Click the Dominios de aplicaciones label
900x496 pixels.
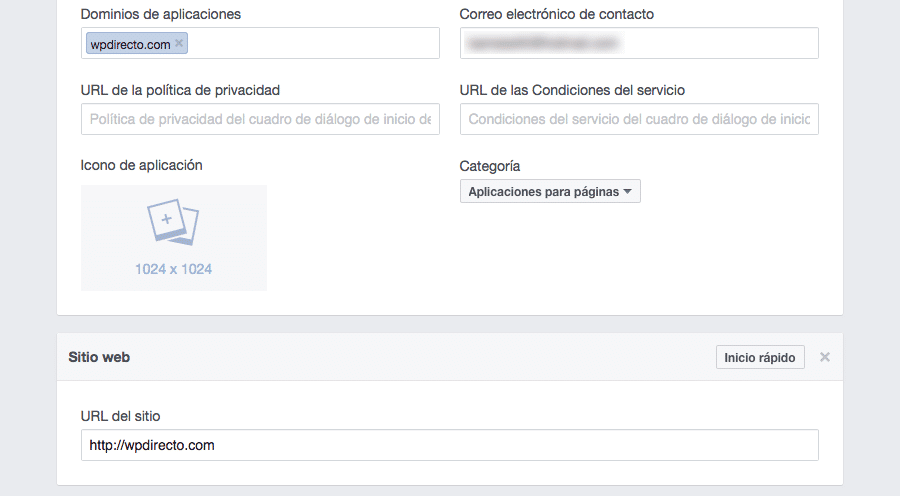point(160,14)
